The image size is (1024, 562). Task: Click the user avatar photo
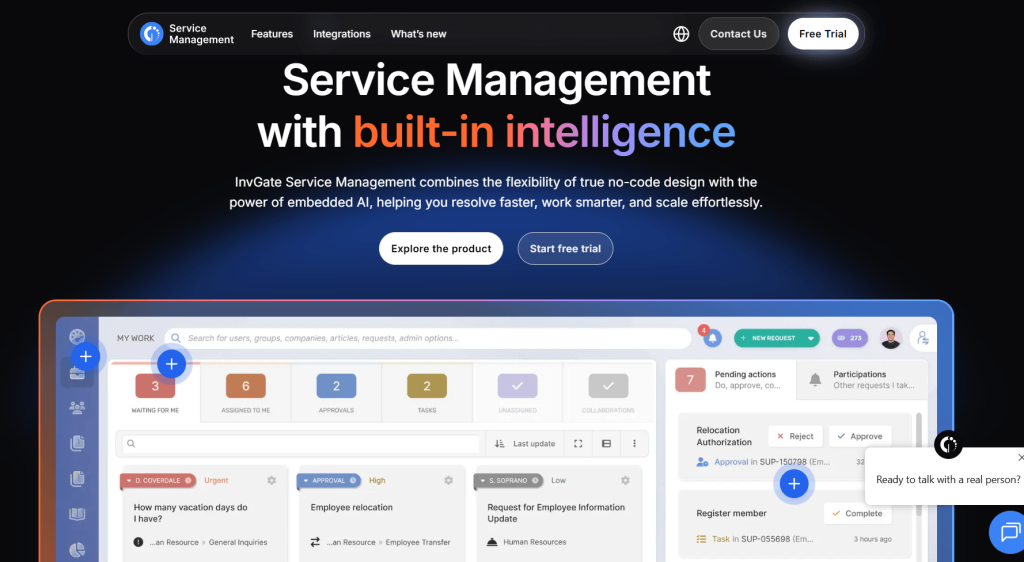[891, 338]
